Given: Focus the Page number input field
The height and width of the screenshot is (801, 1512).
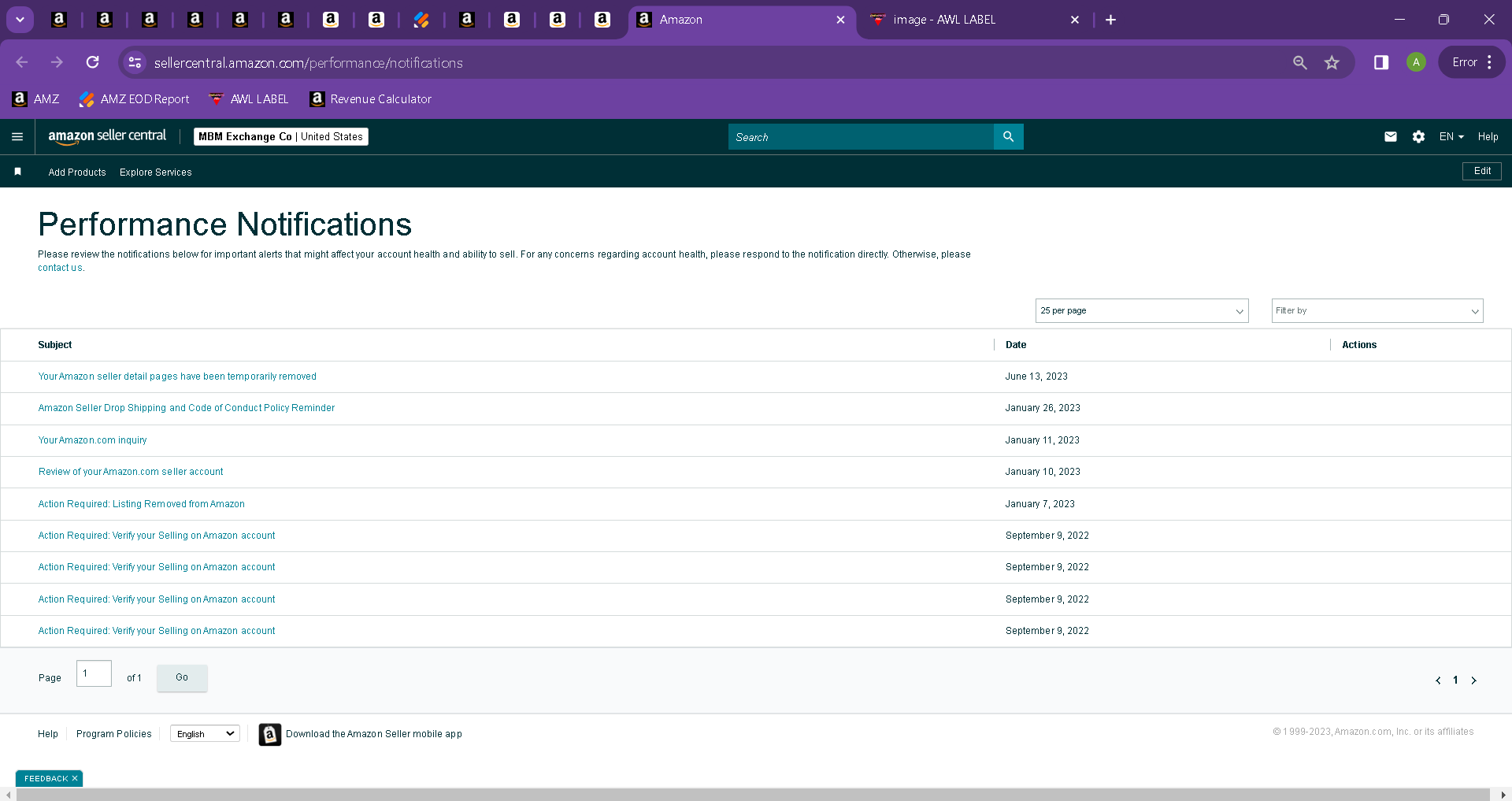Looking at the screenshot, I should coord(94,673).
